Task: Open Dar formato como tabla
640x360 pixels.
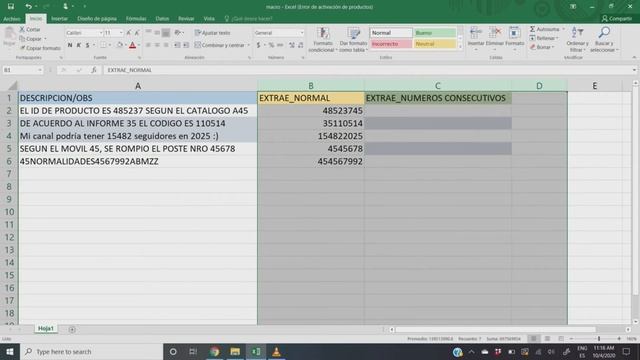Action: (353, 40)
